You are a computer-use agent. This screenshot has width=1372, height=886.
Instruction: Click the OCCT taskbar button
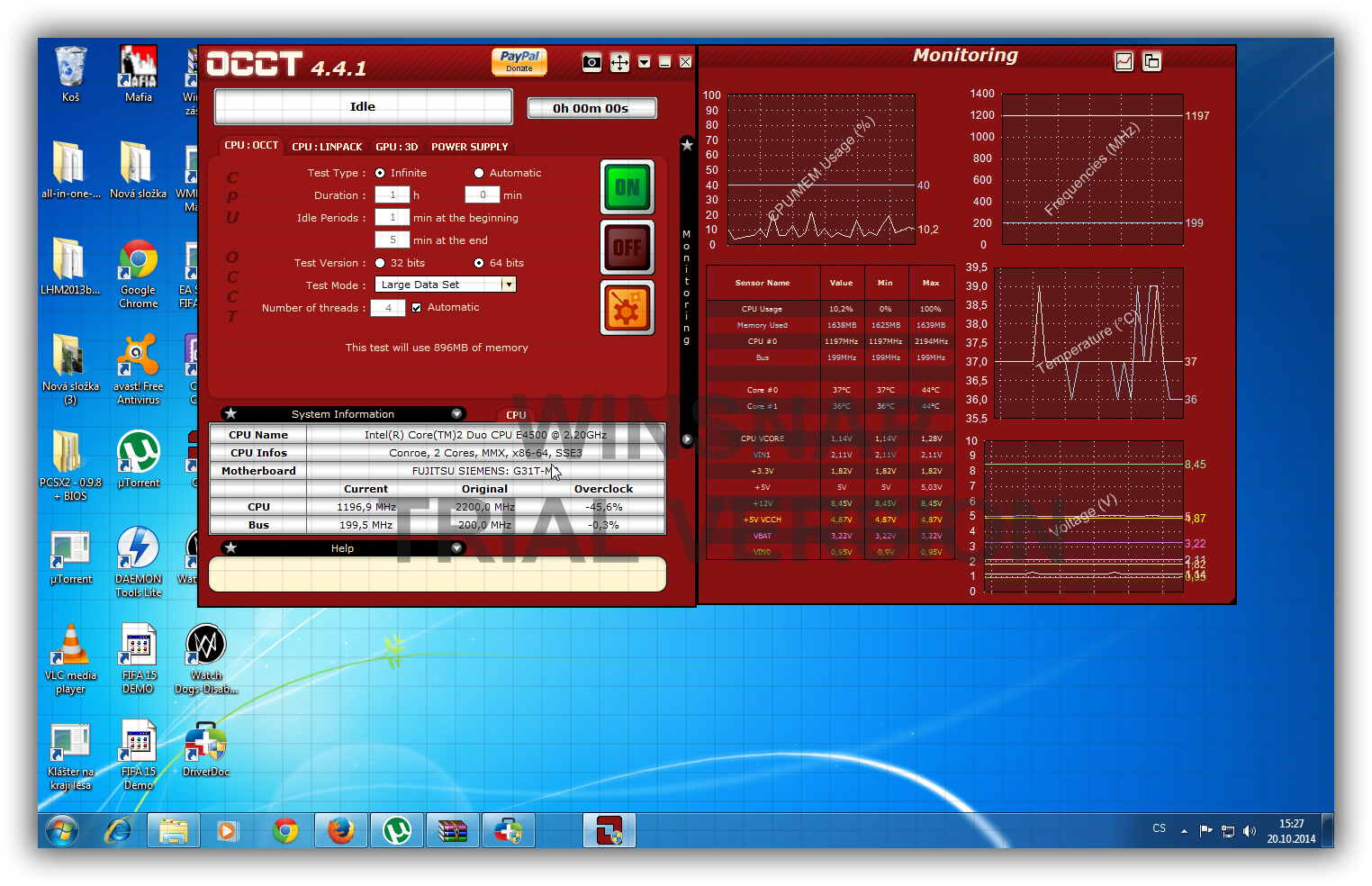609,830
